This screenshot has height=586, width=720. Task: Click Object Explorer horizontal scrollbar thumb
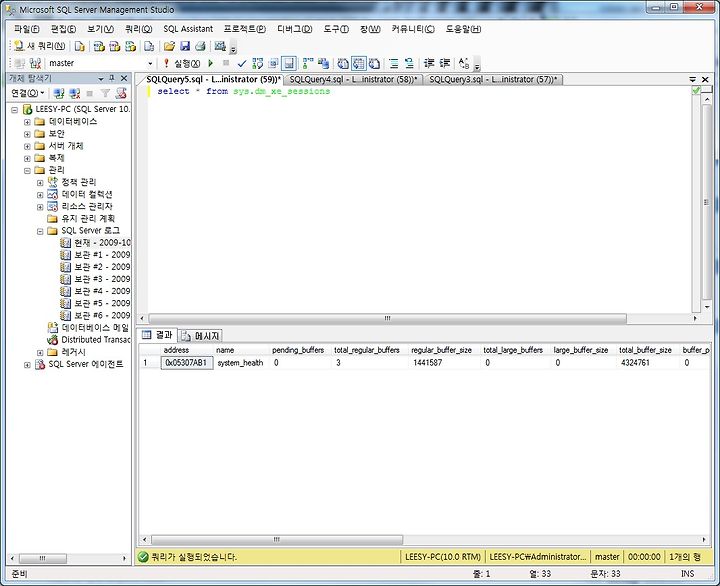pyautogui.click(x=42, y=558)
